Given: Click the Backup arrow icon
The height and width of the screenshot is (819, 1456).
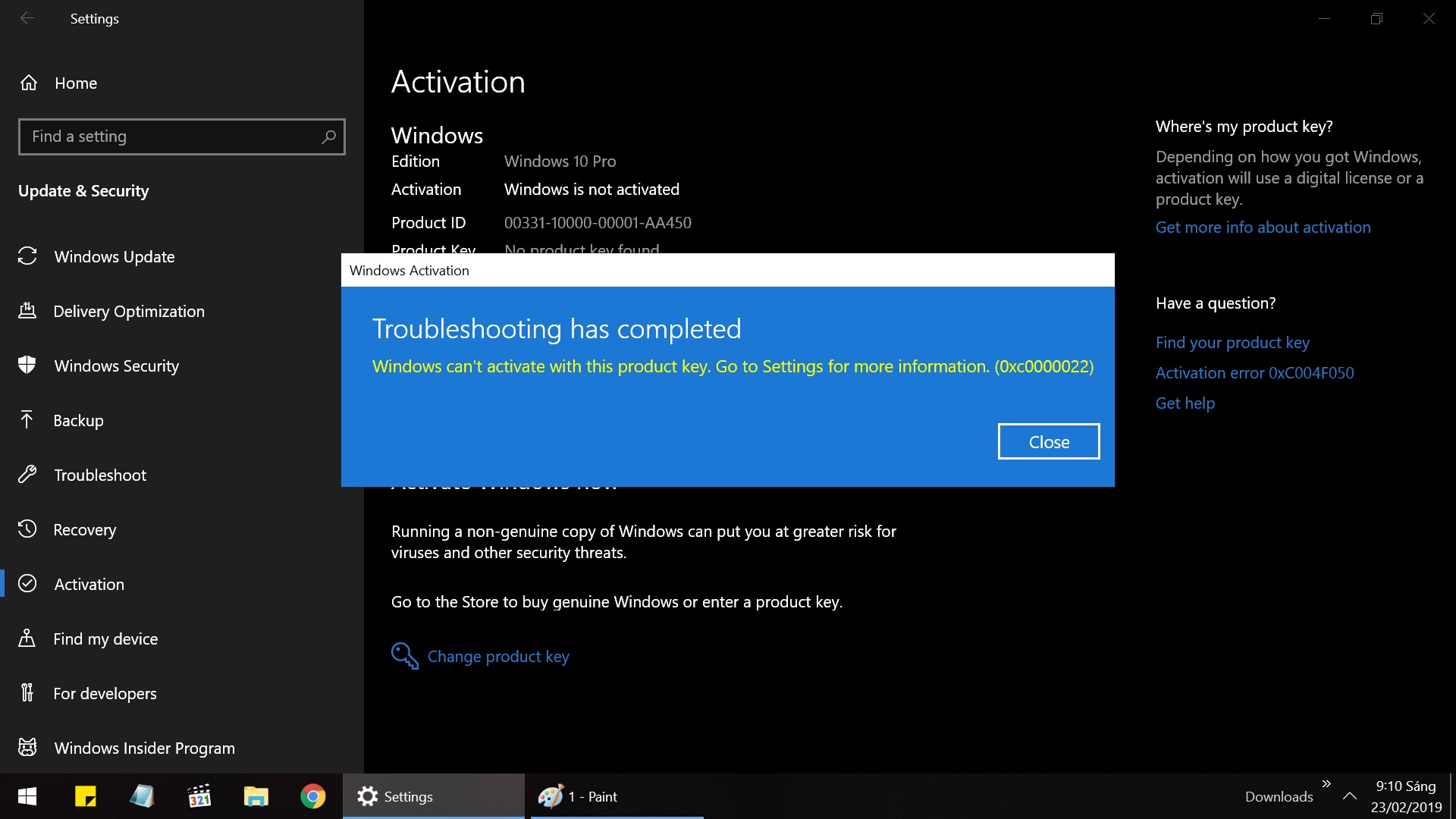Looking at the screenshot, I should click(x=27, y=420).
